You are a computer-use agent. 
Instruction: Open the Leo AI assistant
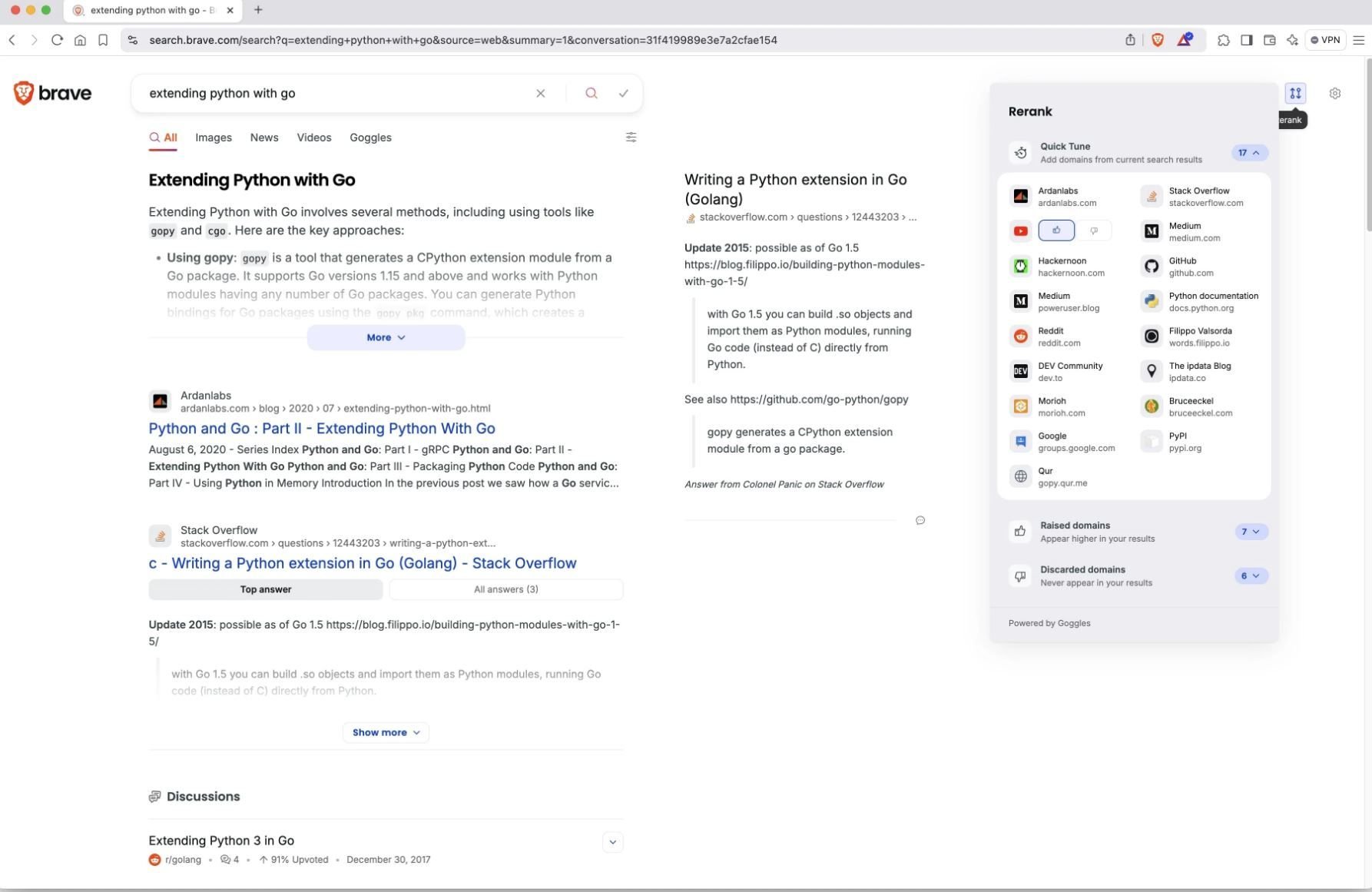click(1292, 40)
